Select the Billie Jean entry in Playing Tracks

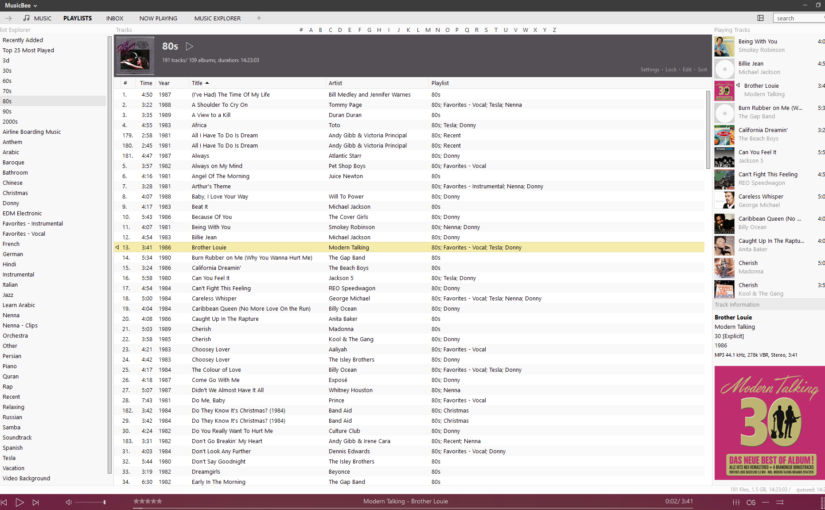pyautogui.click(x=769, y=68)
